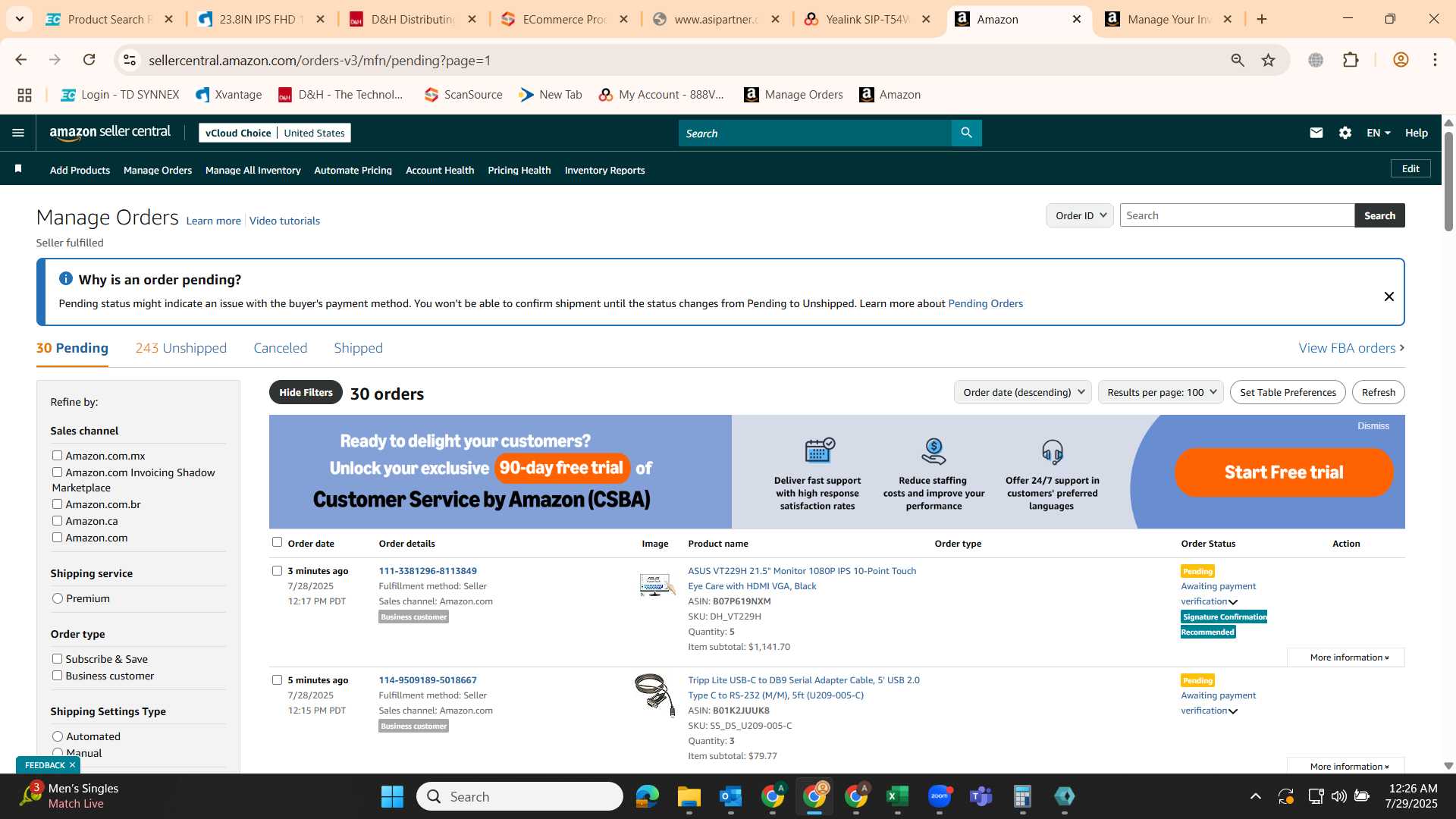Bookmark this page with the star icon
Screen dimensions: 1456x819
1268,60
